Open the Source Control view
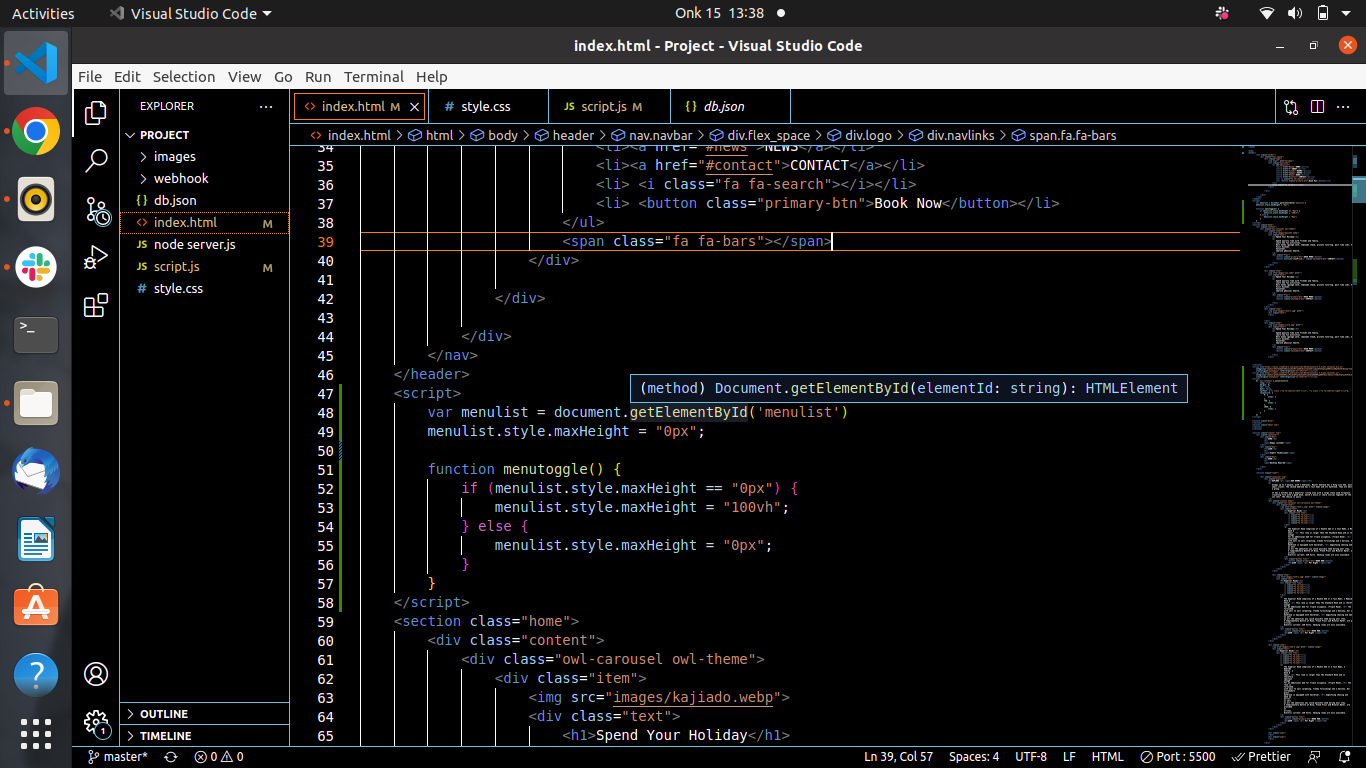1366x768 pixels. pos(96,209)
